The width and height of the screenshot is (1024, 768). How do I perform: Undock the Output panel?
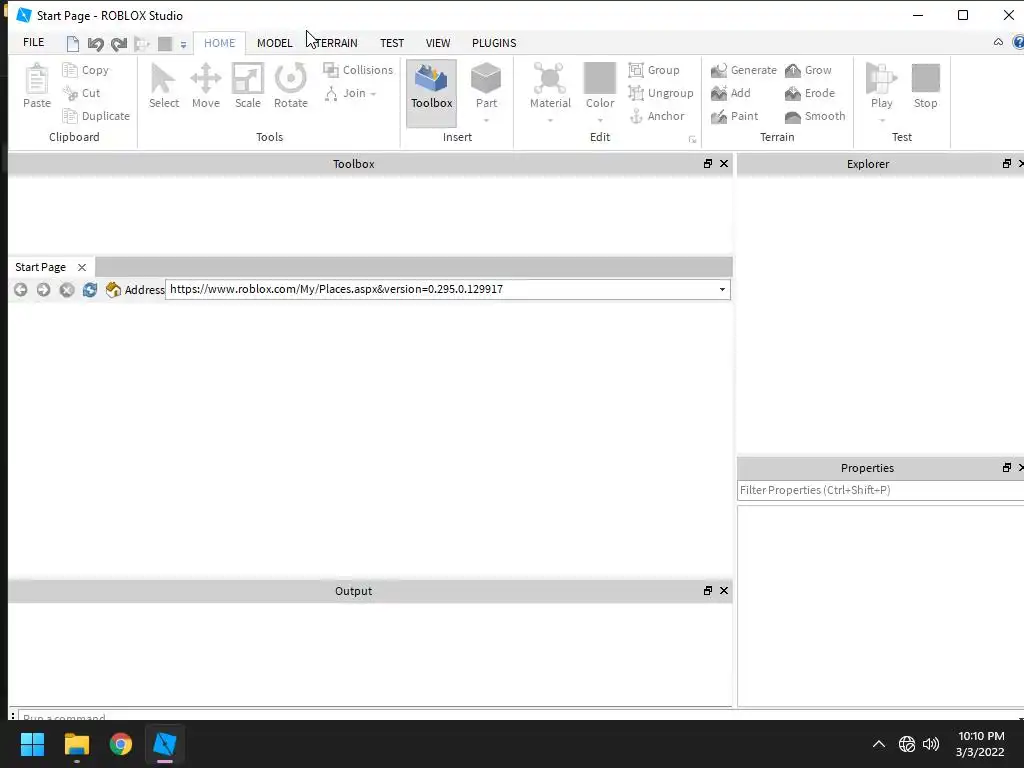(x=707, y=590)
